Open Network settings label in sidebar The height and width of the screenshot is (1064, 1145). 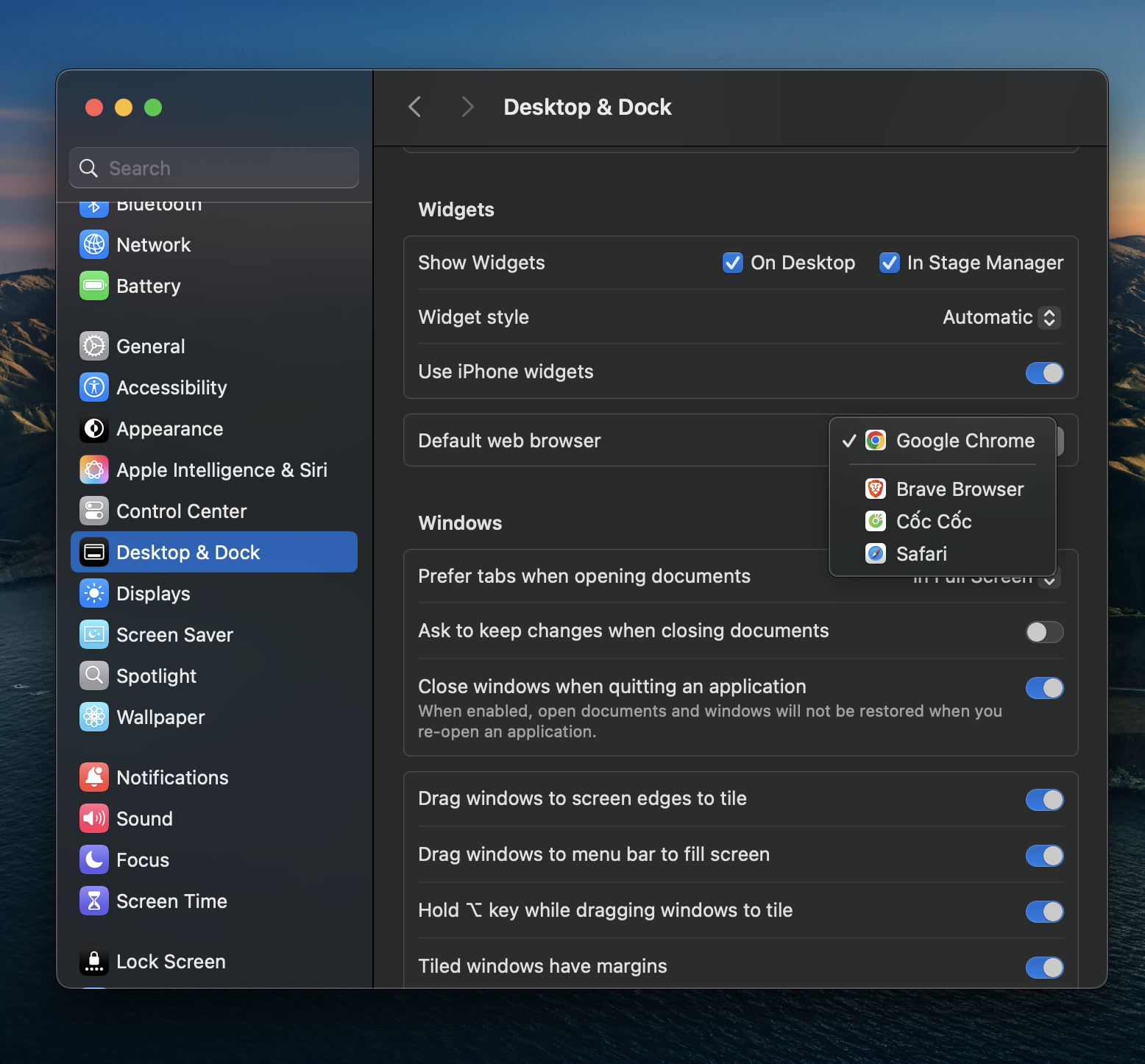click(153, 244)
